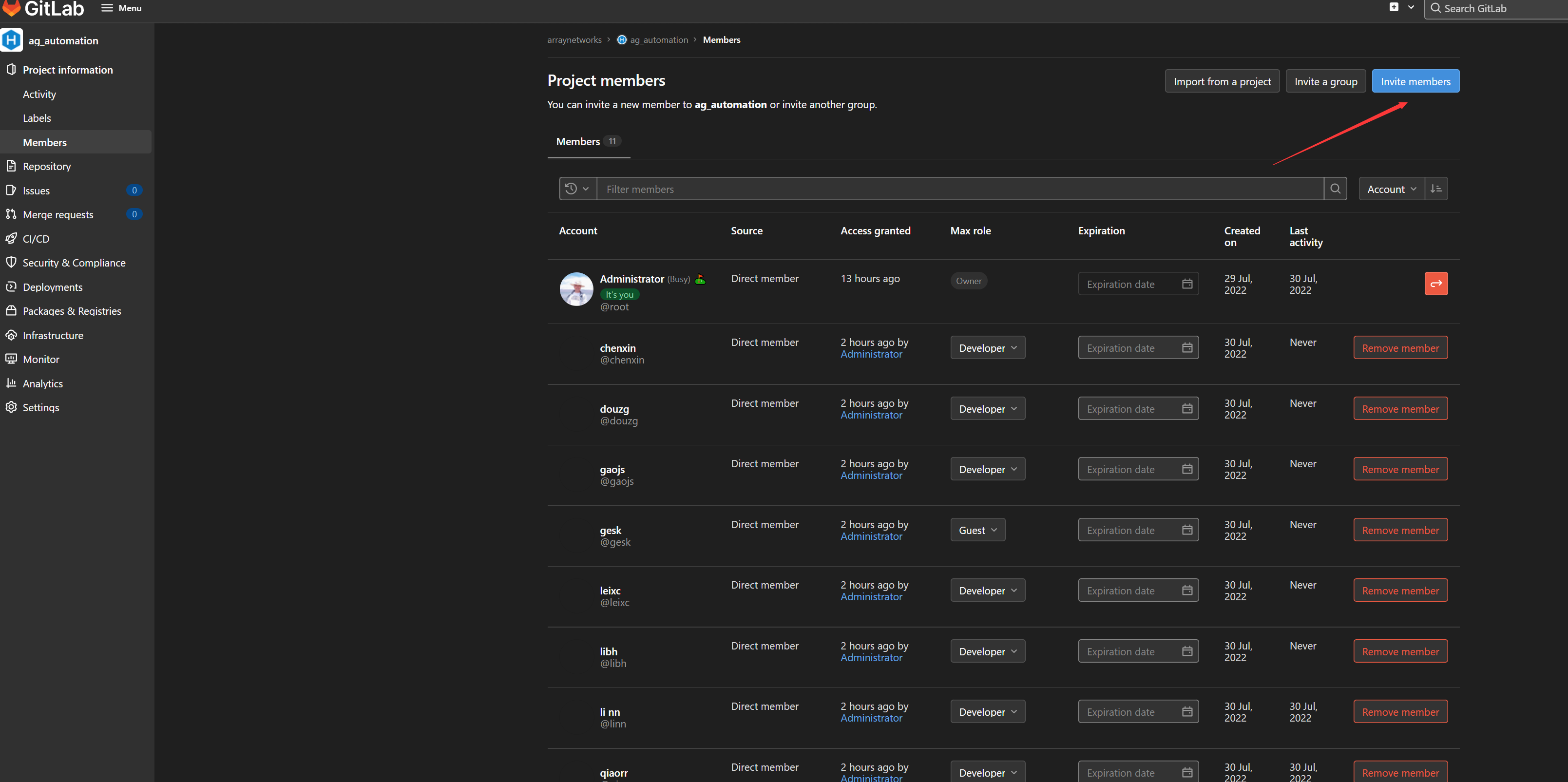Expand the Developer role dropdown for chenxin

pos(987,347)
